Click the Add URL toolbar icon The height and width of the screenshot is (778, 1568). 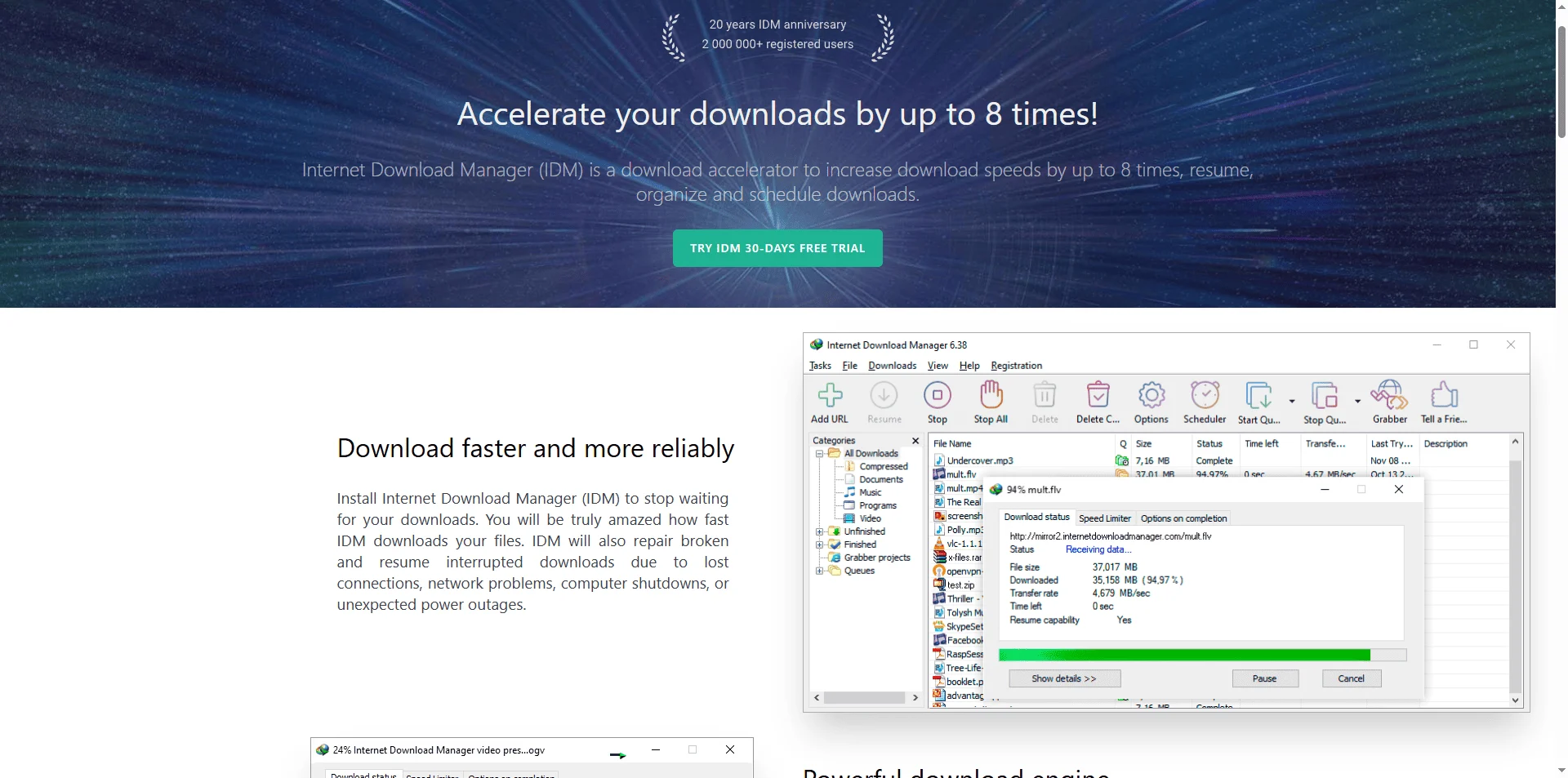tap(830, 396)
